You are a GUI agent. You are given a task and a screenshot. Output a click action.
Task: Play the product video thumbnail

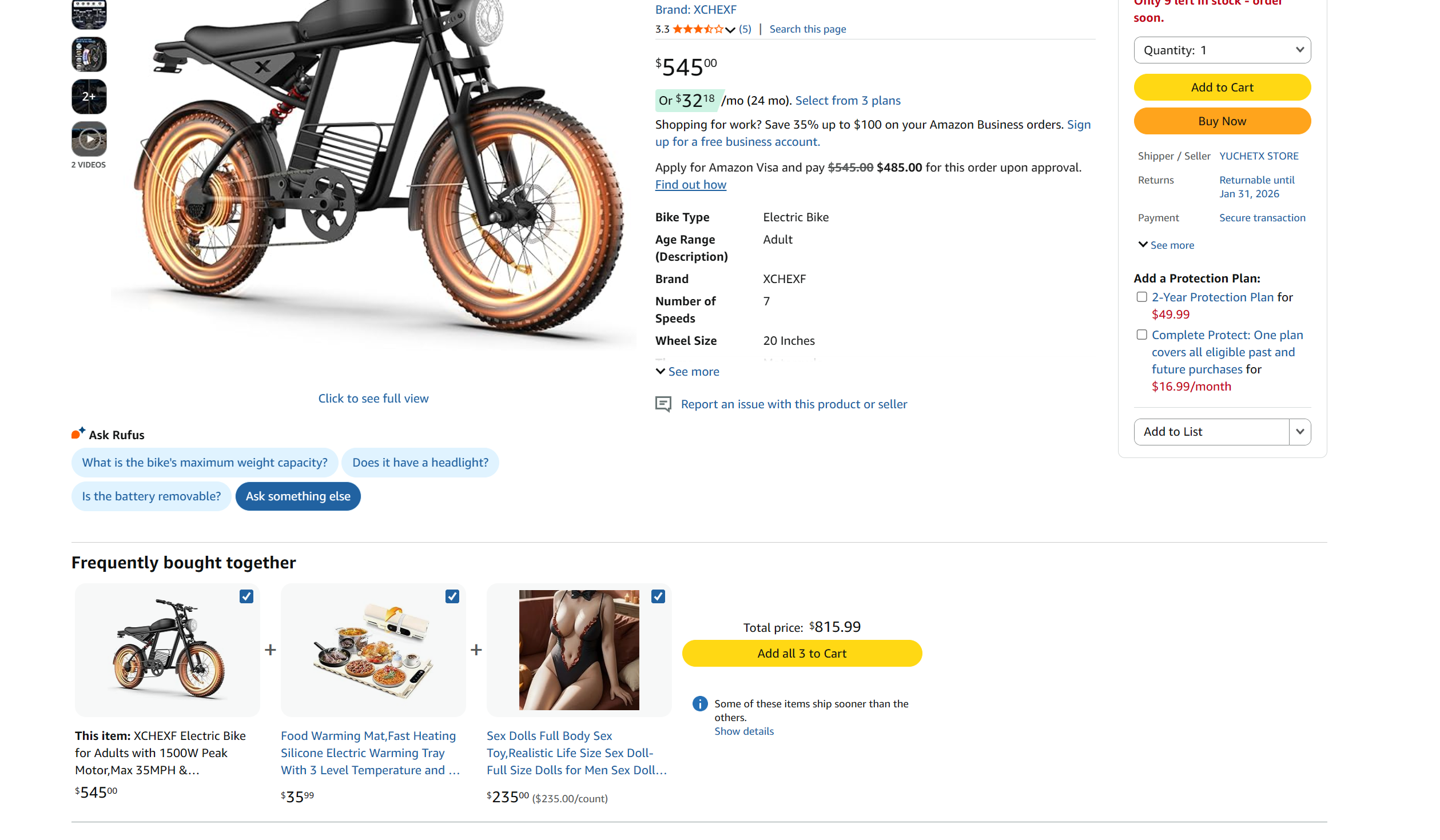pos(89,139)
